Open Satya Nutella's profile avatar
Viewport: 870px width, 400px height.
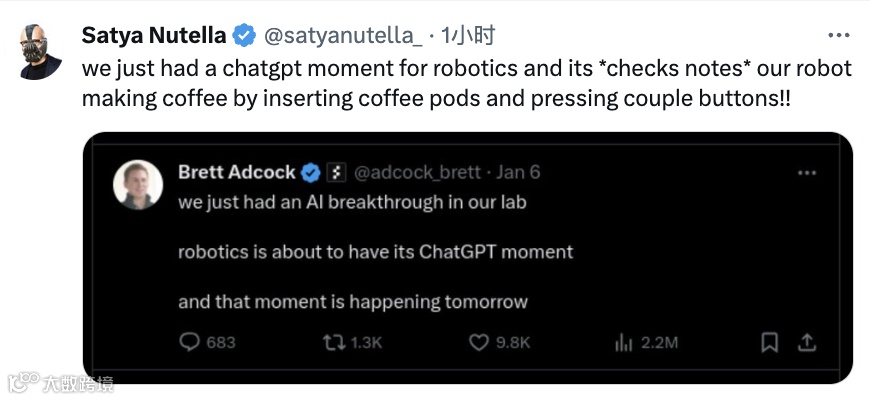click(41, 52)
